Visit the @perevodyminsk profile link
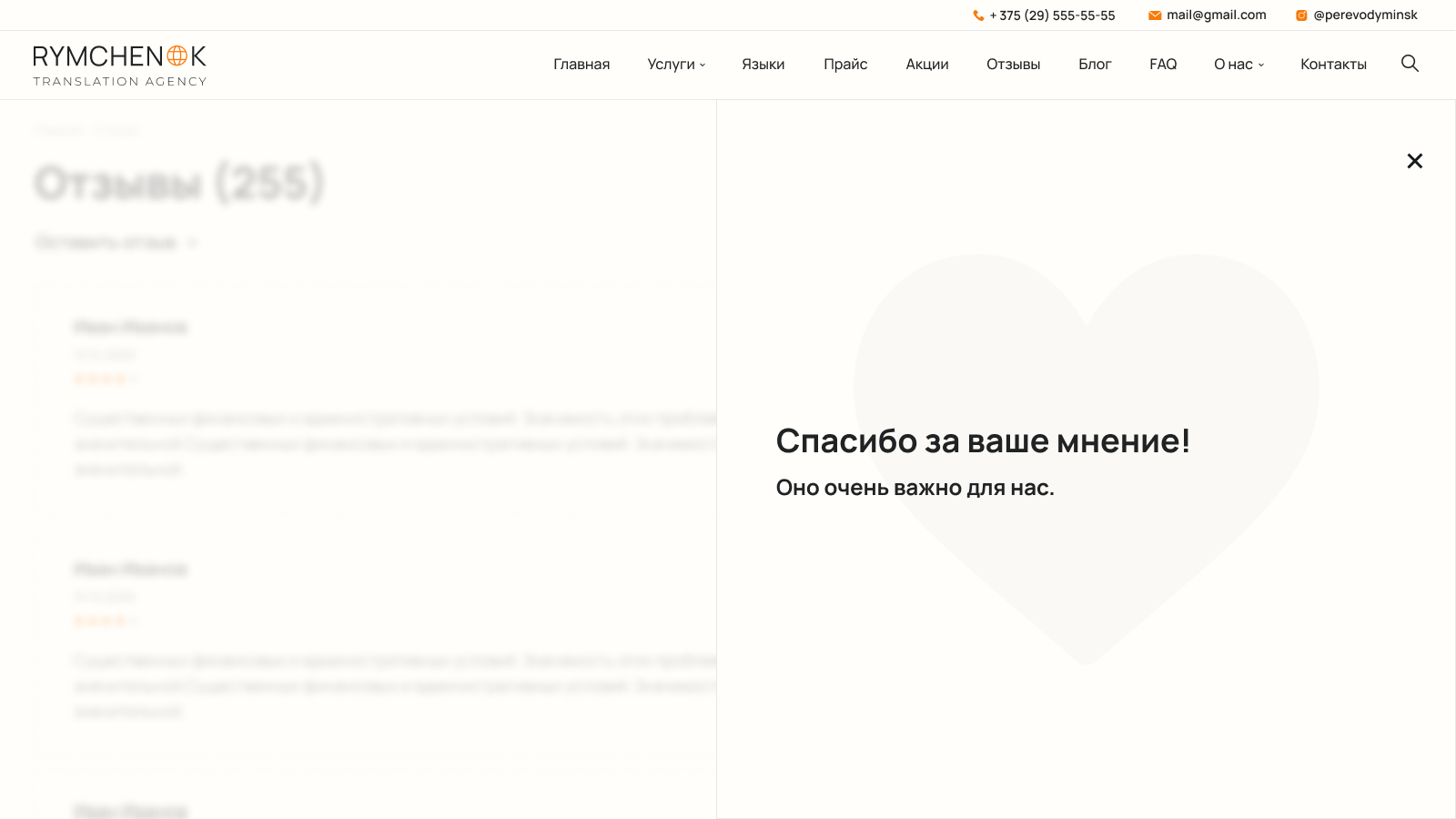This screenshot has height=819, width=1456. [1365, 15]
